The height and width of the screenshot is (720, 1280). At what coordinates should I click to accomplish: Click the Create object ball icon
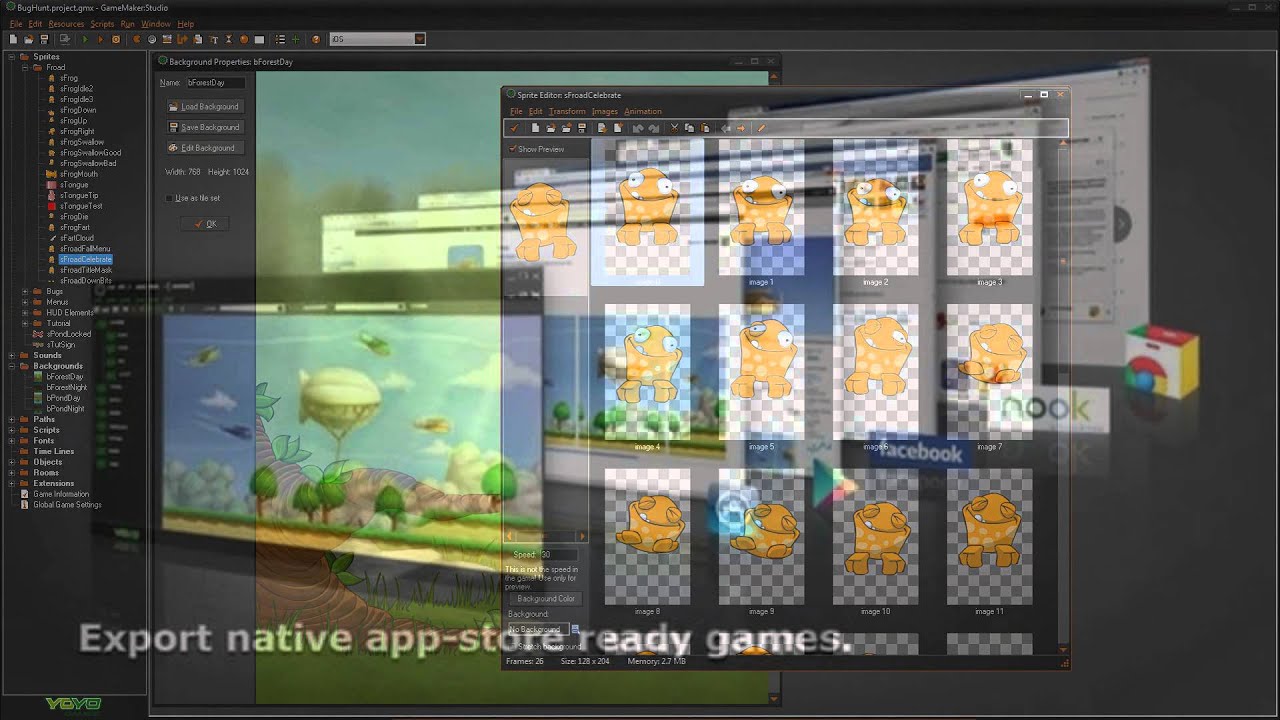244,39
